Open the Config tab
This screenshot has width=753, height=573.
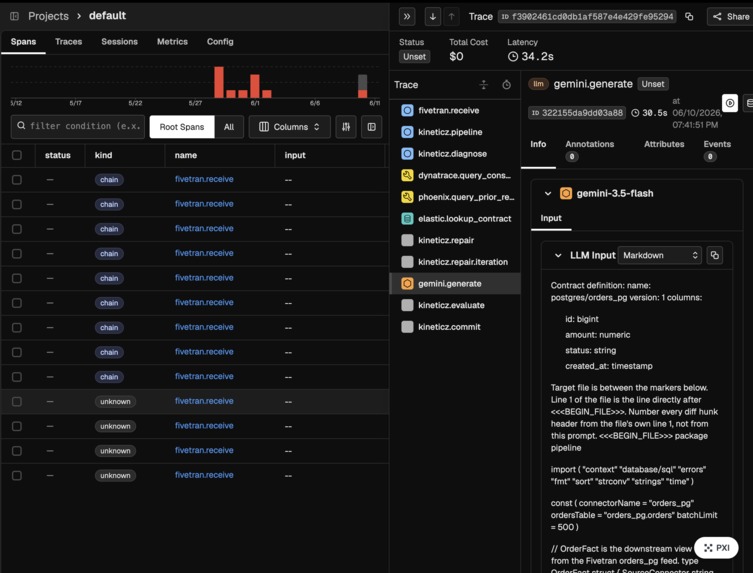220,42
